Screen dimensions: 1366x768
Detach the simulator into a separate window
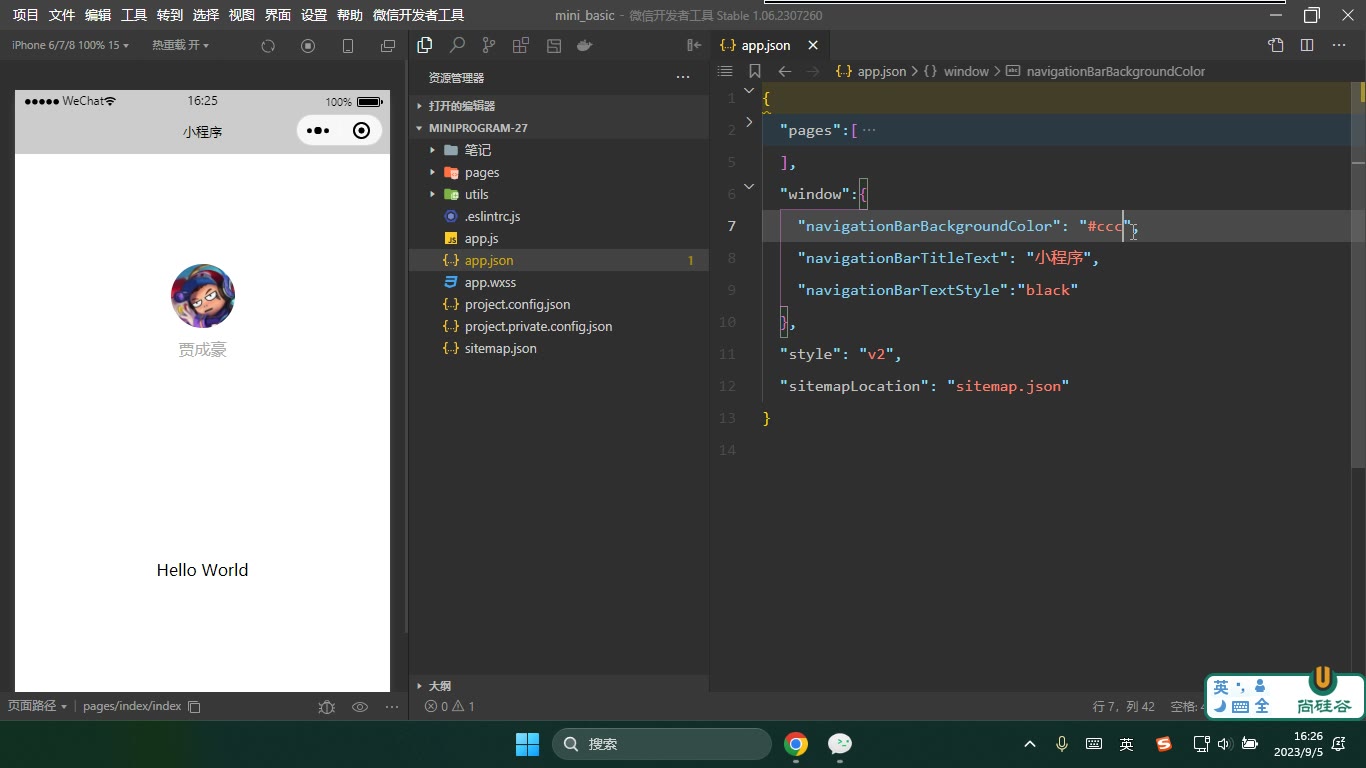click(x=388, y=46)
